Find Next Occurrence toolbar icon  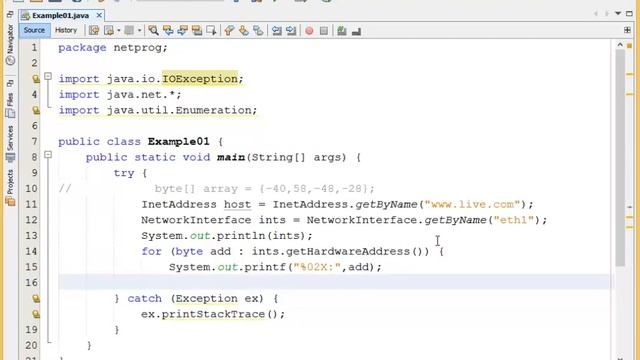pyautogui.click(x=182, y=31)
